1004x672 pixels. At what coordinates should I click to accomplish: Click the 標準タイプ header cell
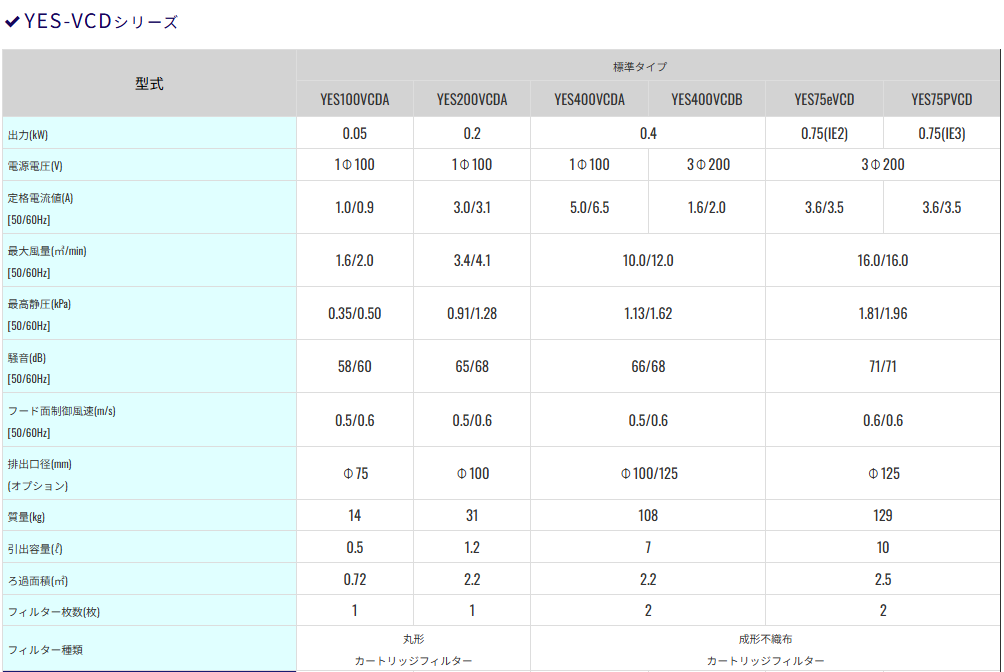click(648, 66)
